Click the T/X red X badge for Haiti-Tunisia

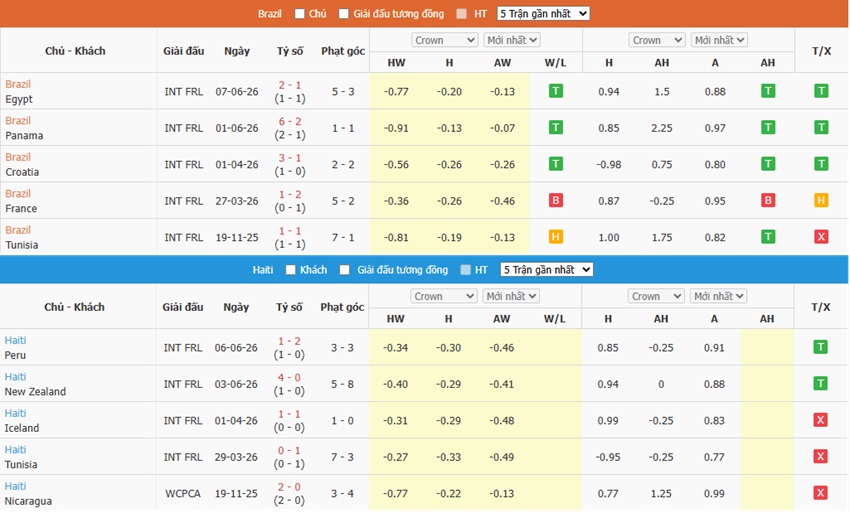point(821,457)
